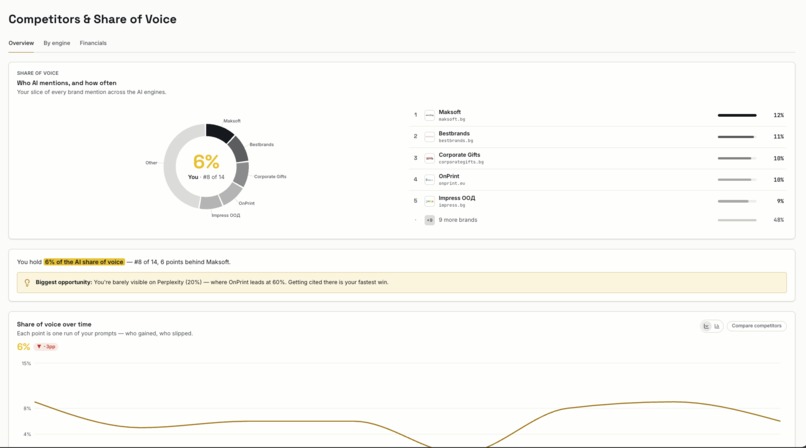Click the corporategifts.bg domain text
This screenshot has height=448, width=806.
pos(461,162)
